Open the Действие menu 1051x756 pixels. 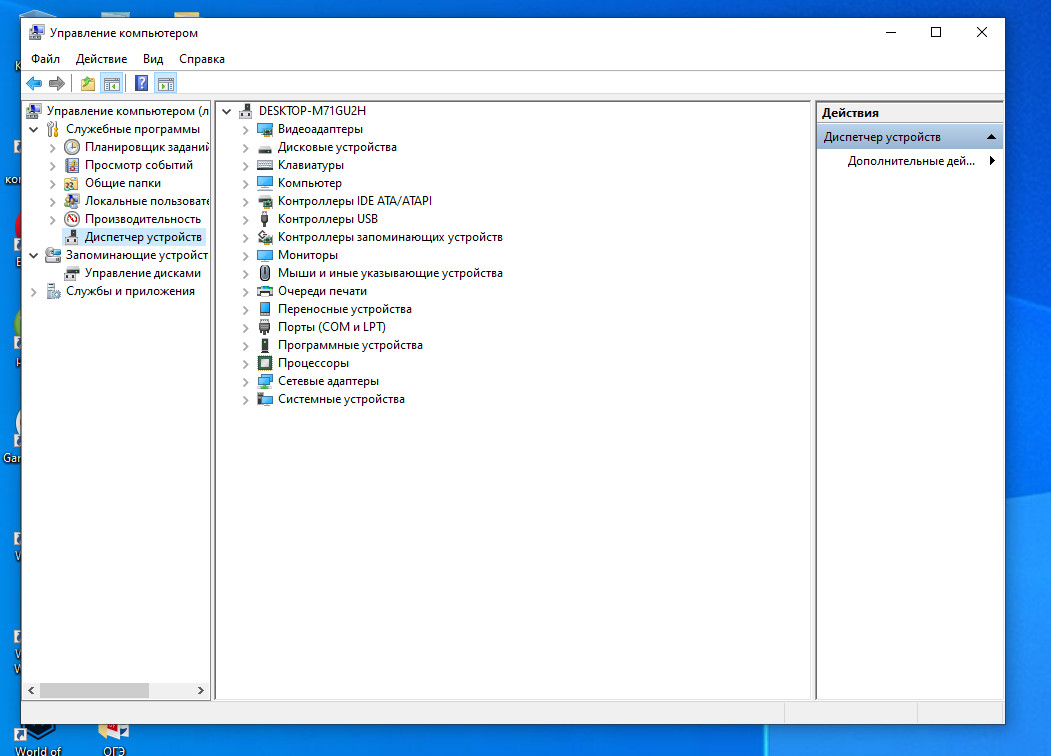(101, 59)
